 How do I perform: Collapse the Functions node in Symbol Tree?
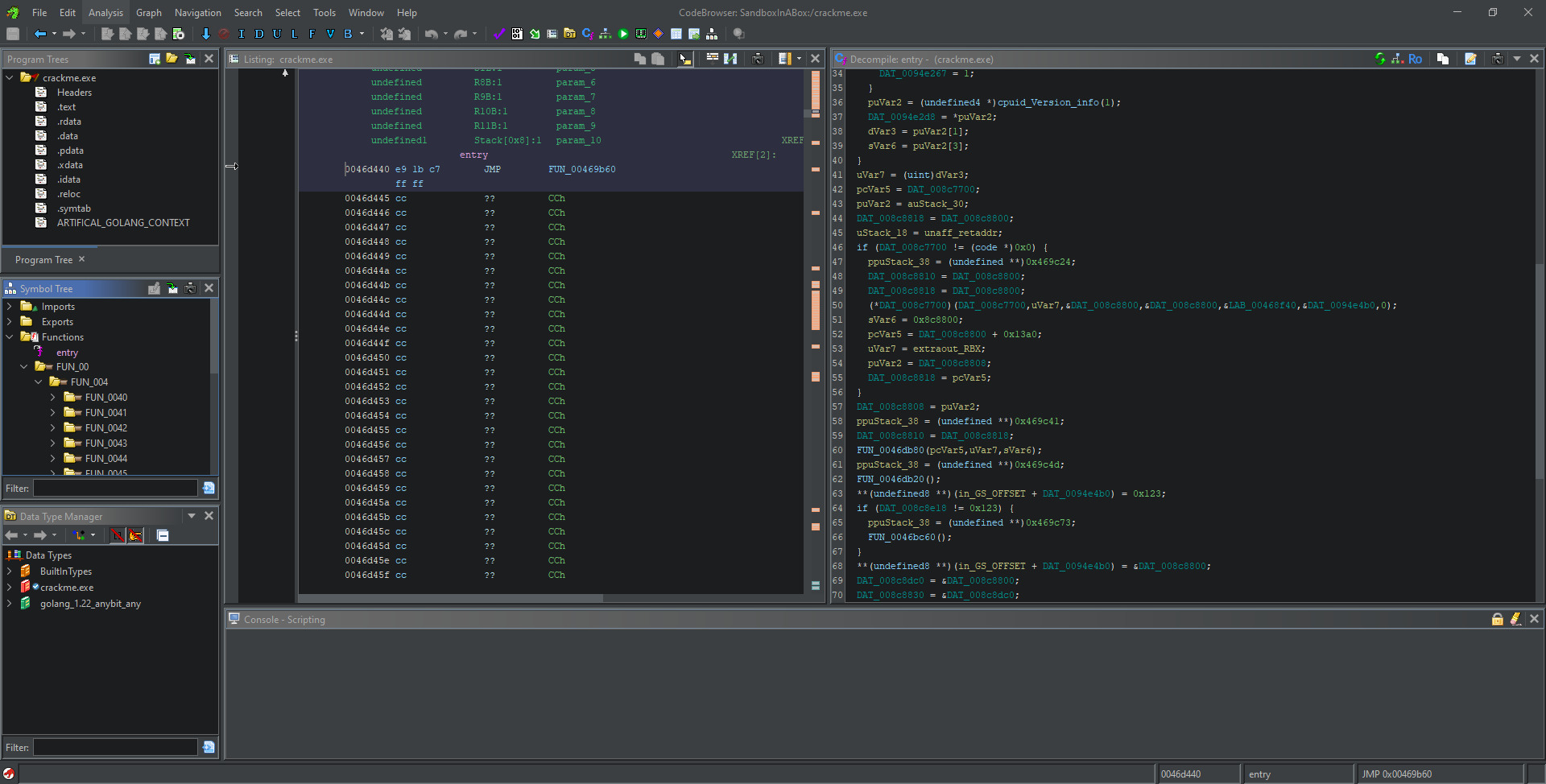[x=9, y=337]
